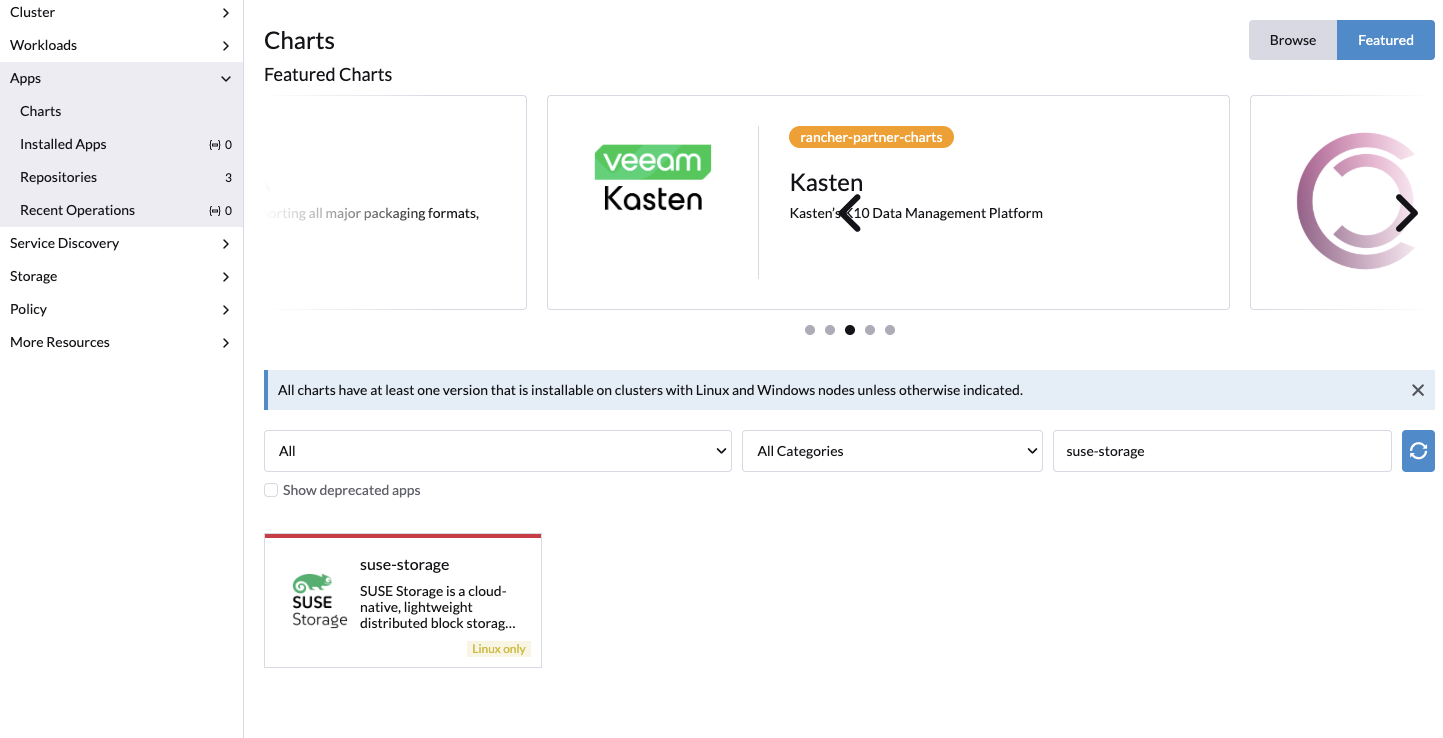Viewport: 1443px width, 738px height.
Task: Jump to the last carousel dot
Action: 890,330
